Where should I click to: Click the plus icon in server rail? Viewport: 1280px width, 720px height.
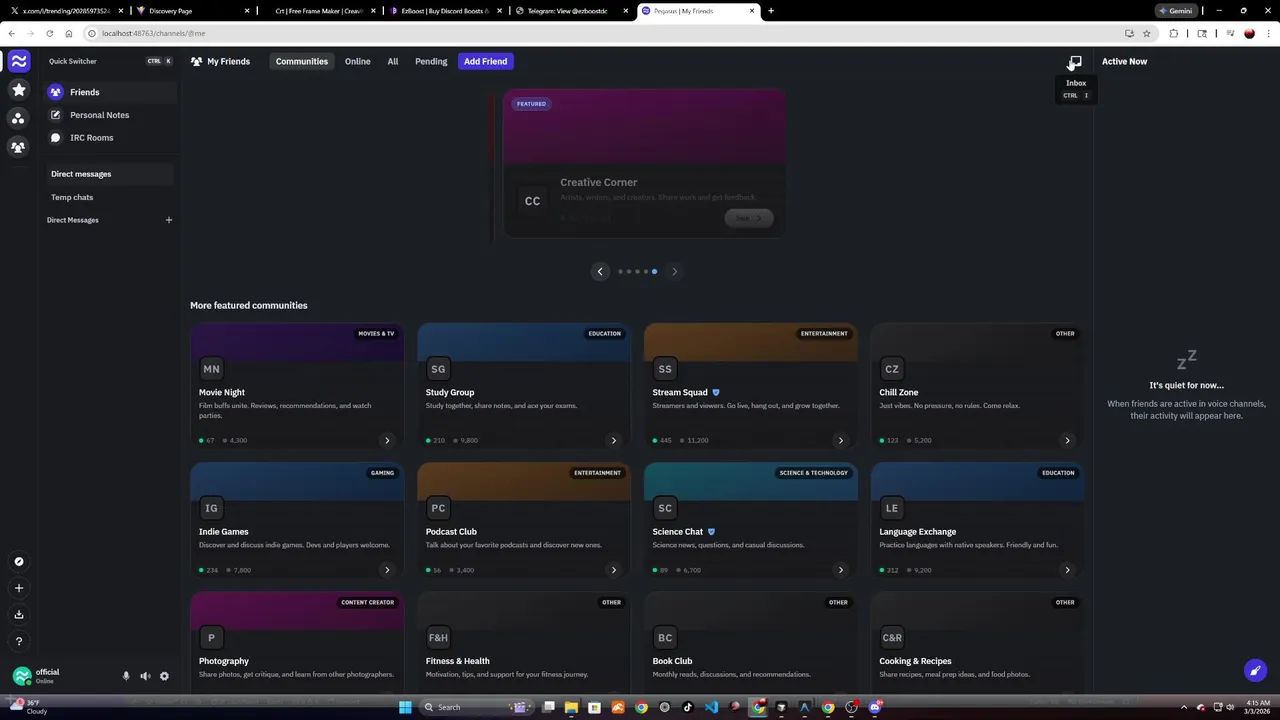coord(18,588)
